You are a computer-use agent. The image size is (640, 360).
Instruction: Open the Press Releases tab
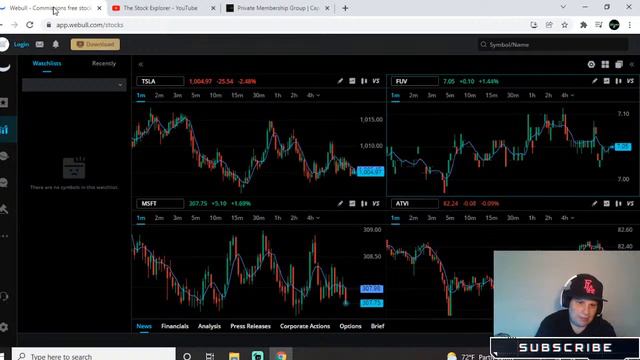click(x=250, y=326)
